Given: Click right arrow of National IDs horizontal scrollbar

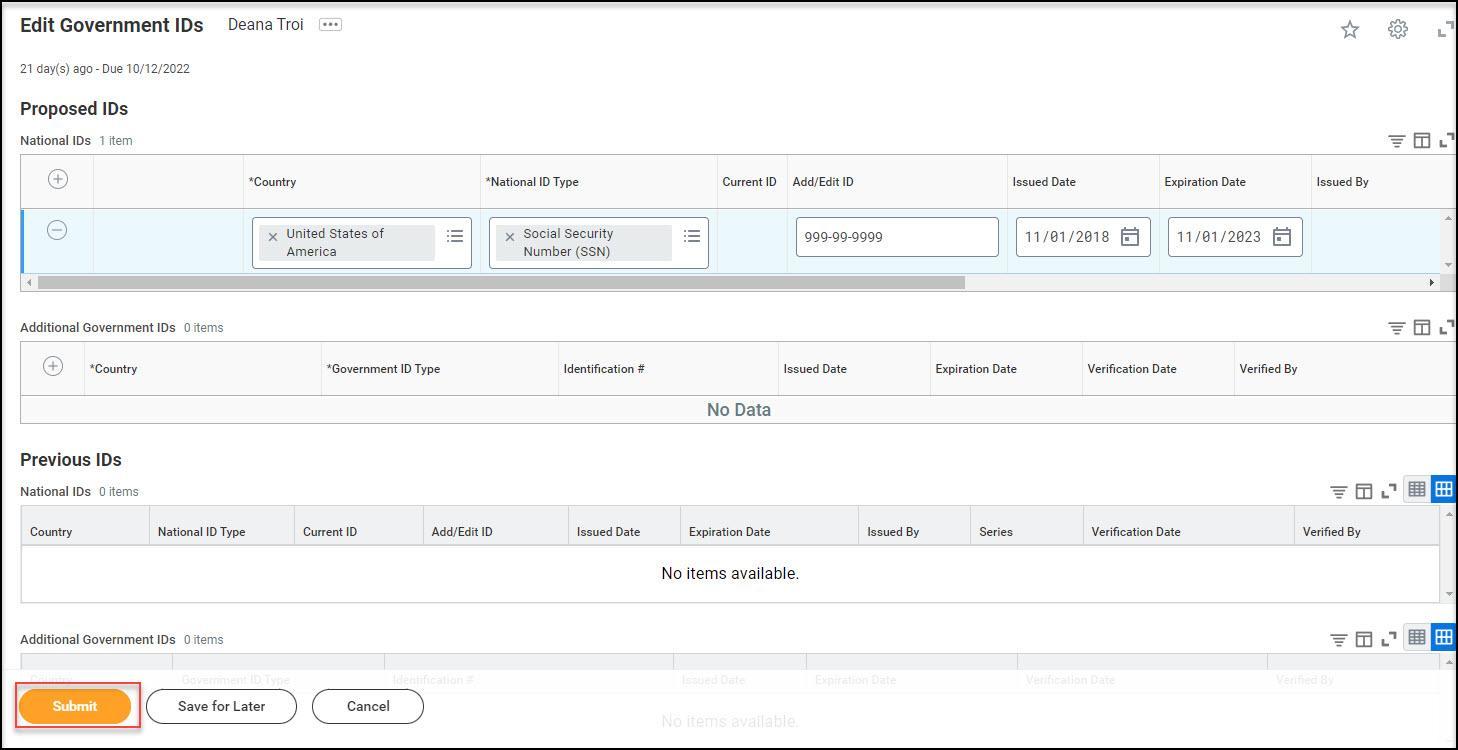Looking at the screenshot, I should point(1431,283).
